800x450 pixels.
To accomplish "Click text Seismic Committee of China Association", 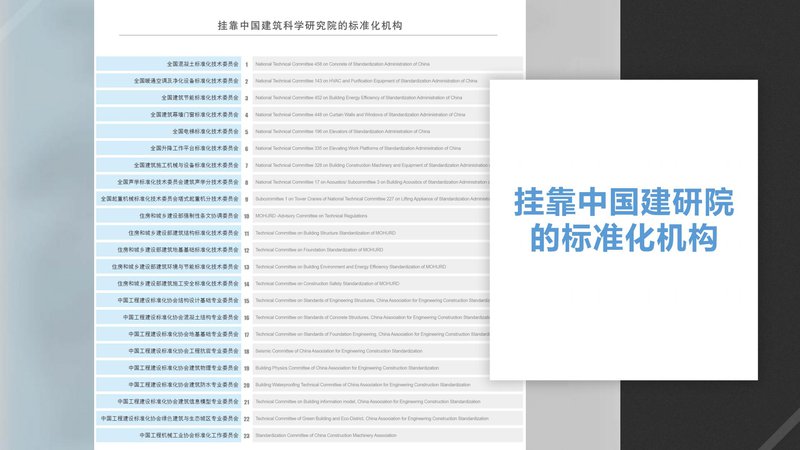I will click(x=339, y=351).
